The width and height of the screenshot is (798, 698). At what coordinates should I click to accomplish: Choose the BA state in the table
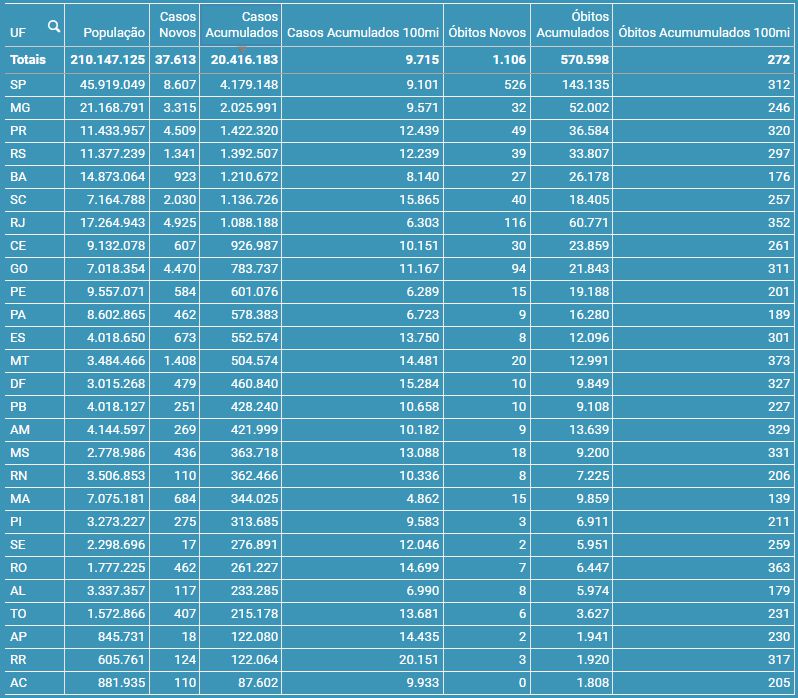18,176
